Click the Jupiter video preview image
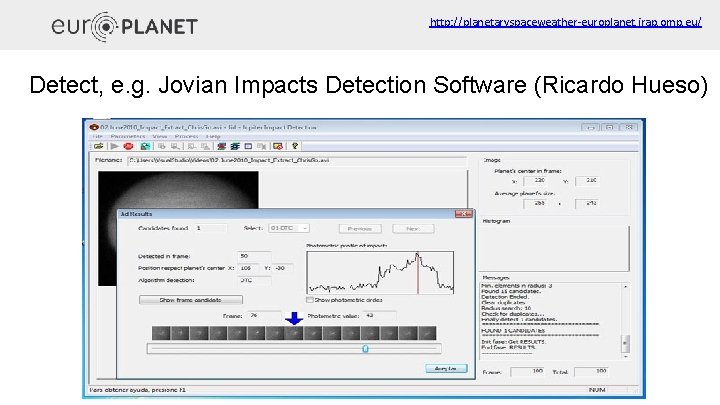The image size is (720, 405). (178, 191)
